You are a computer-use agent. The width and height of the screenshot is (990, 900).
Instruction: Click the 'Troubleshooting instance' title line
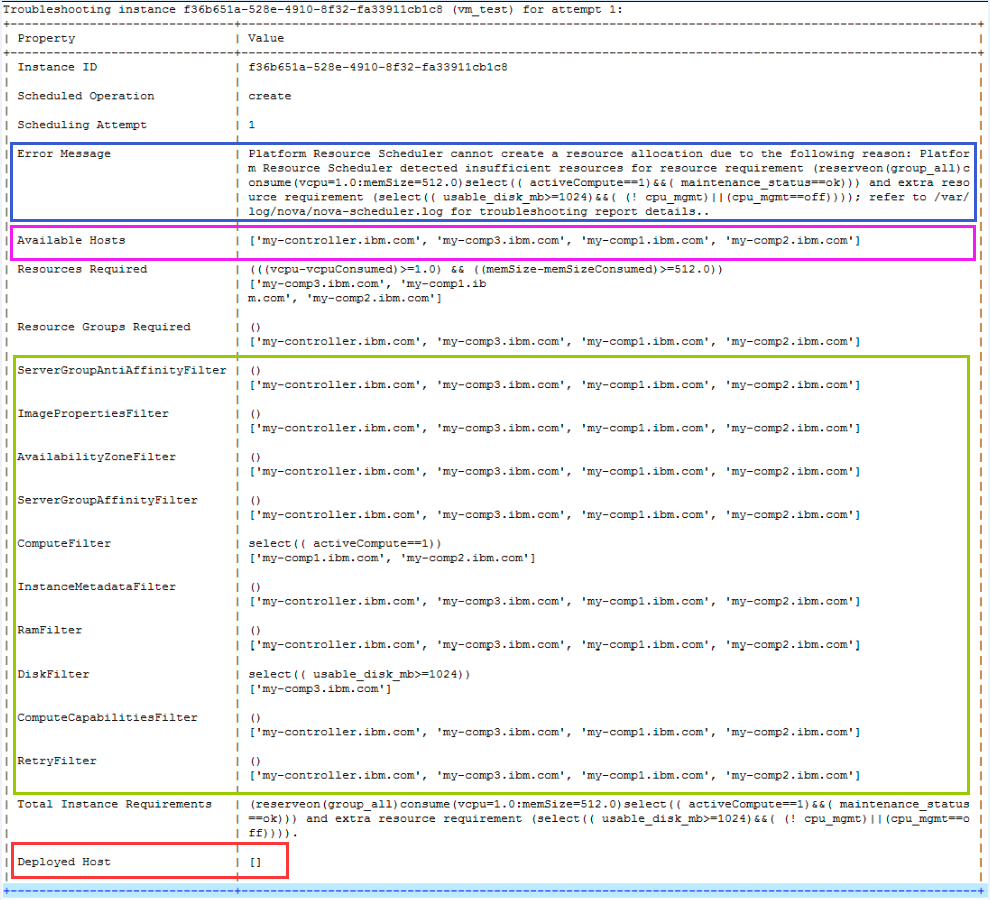(x=313, y=9)
